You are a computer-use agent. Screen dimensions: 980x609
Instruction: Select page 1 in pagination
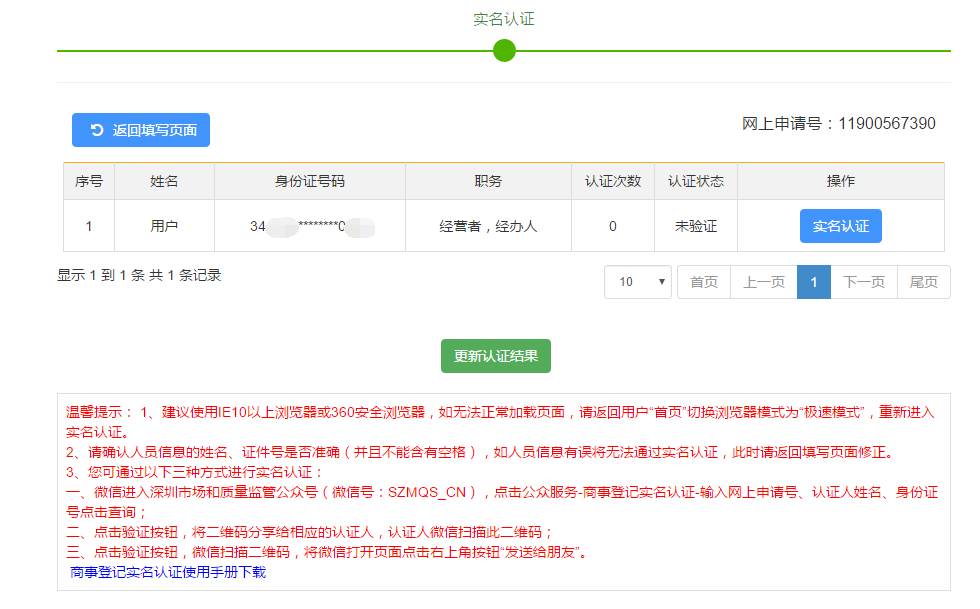point(814,282)
